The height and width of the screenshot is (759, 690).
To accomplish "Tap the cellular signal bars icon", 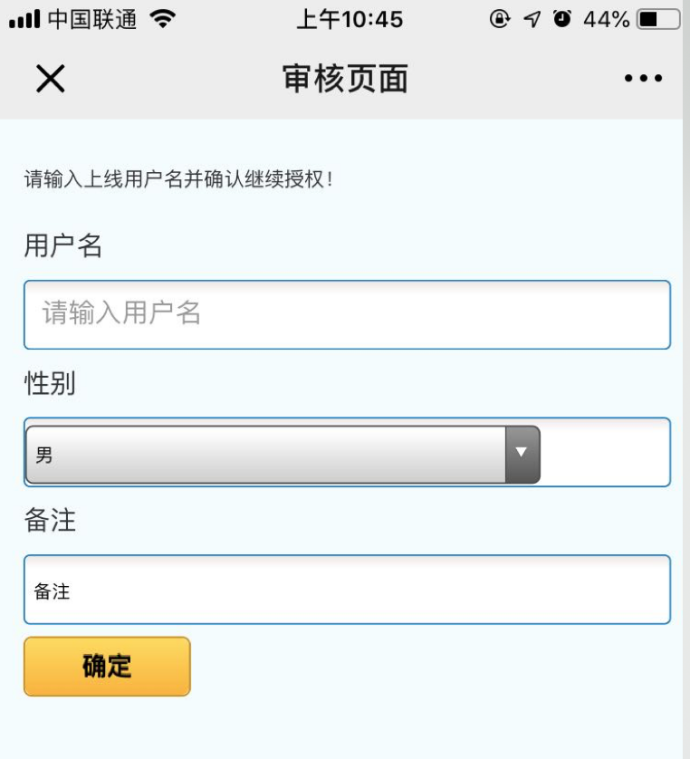I will pyautogui.click(x=24, y=19).
